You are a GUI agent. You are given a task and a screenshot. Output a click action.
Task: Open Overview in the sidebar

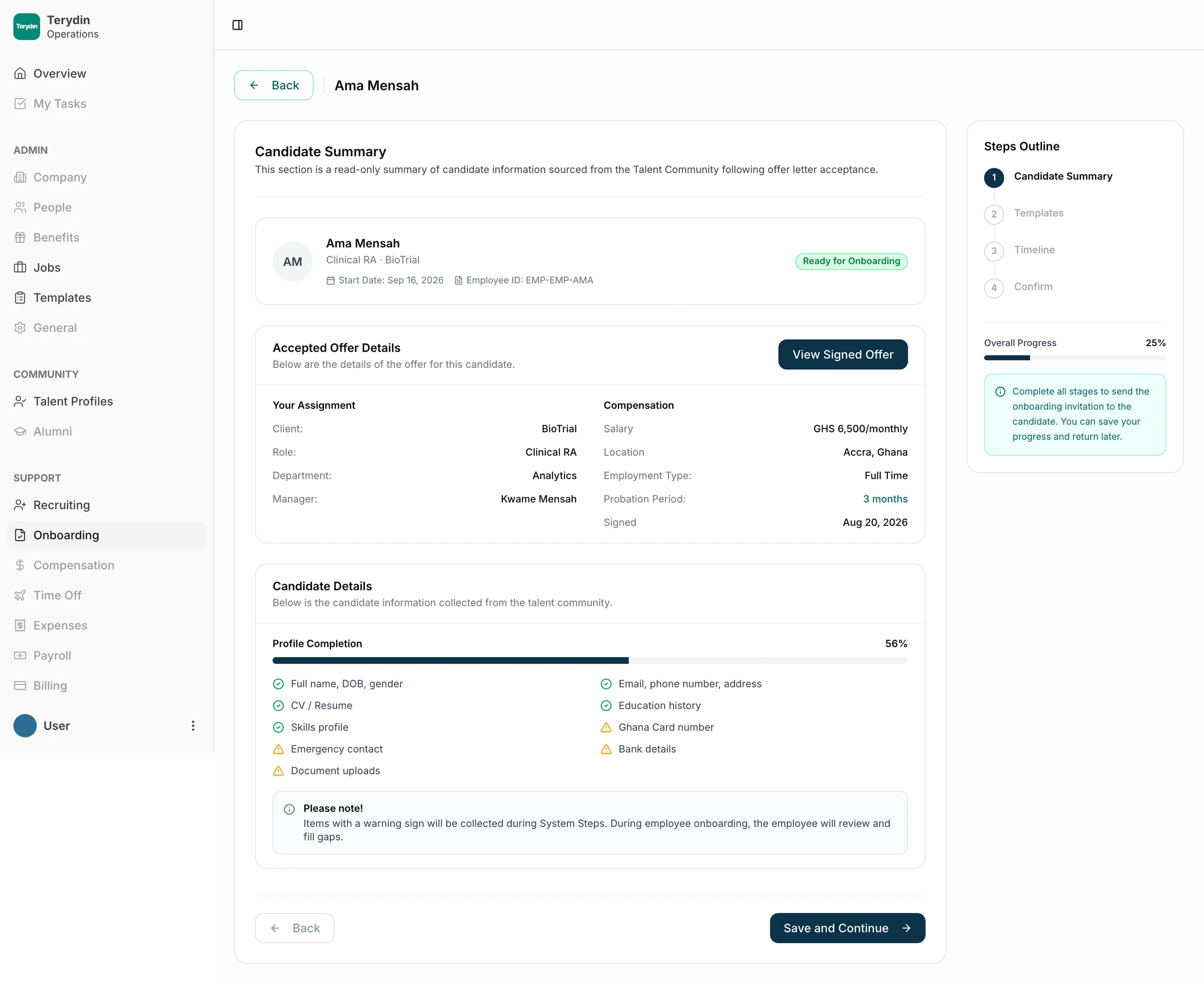tap(107, 74)
